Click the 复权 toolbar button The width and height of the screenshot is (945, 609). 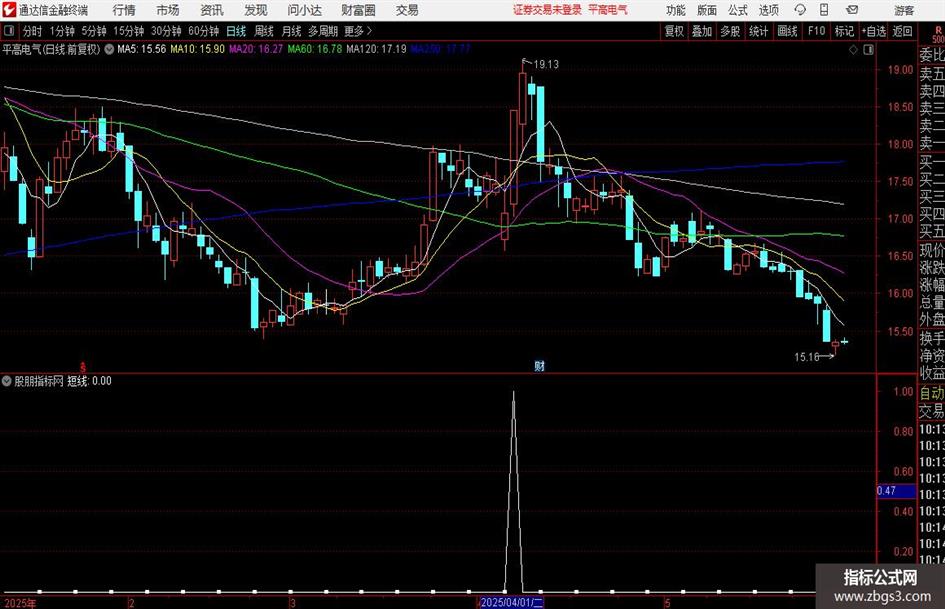(674, 31)
